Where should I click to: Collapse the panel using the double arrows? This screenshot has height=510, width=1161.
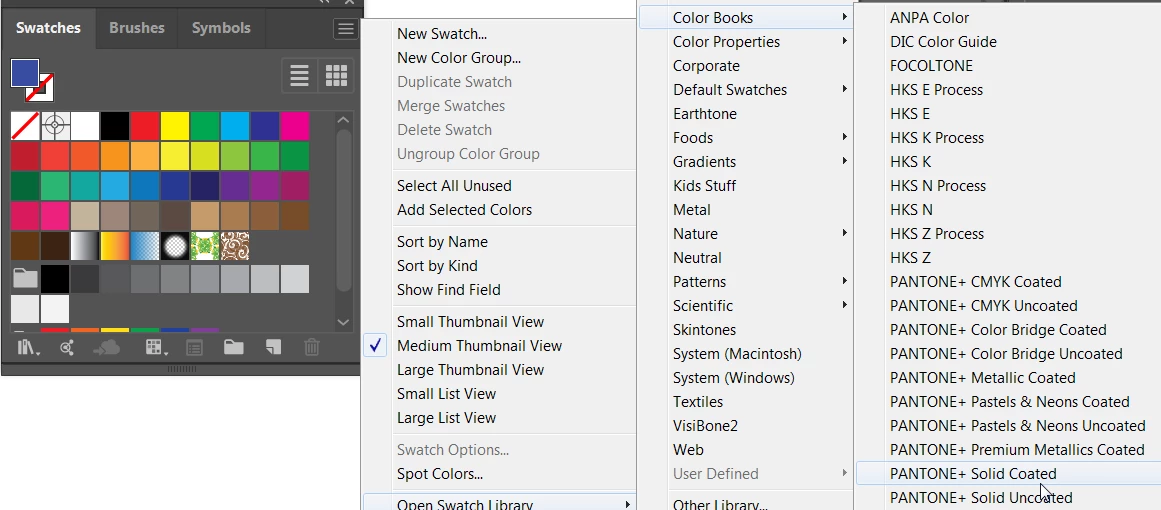[x=324, y=2]
